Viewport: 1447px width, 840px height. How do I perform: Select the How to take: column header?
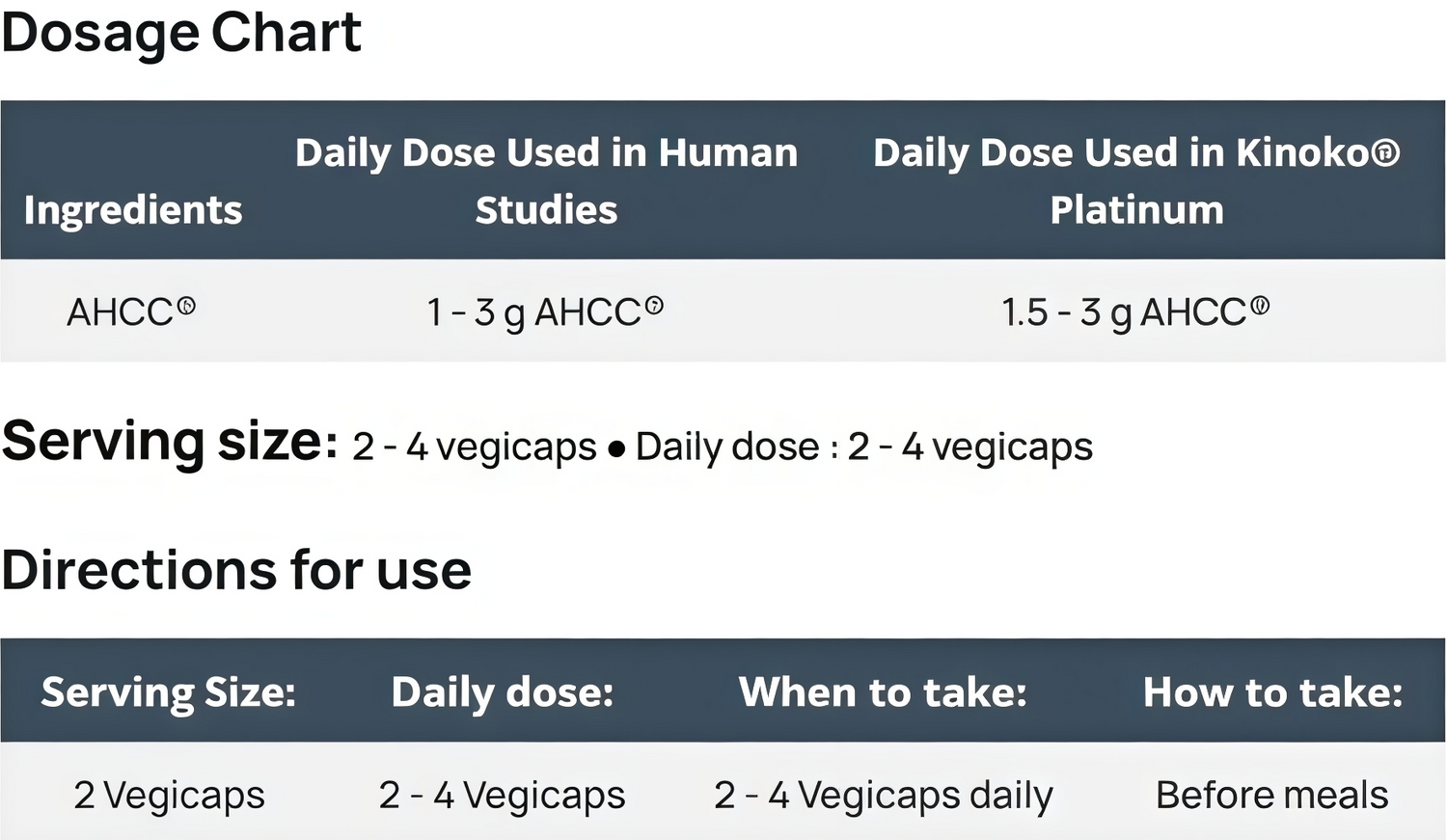tap(1272, 692)
